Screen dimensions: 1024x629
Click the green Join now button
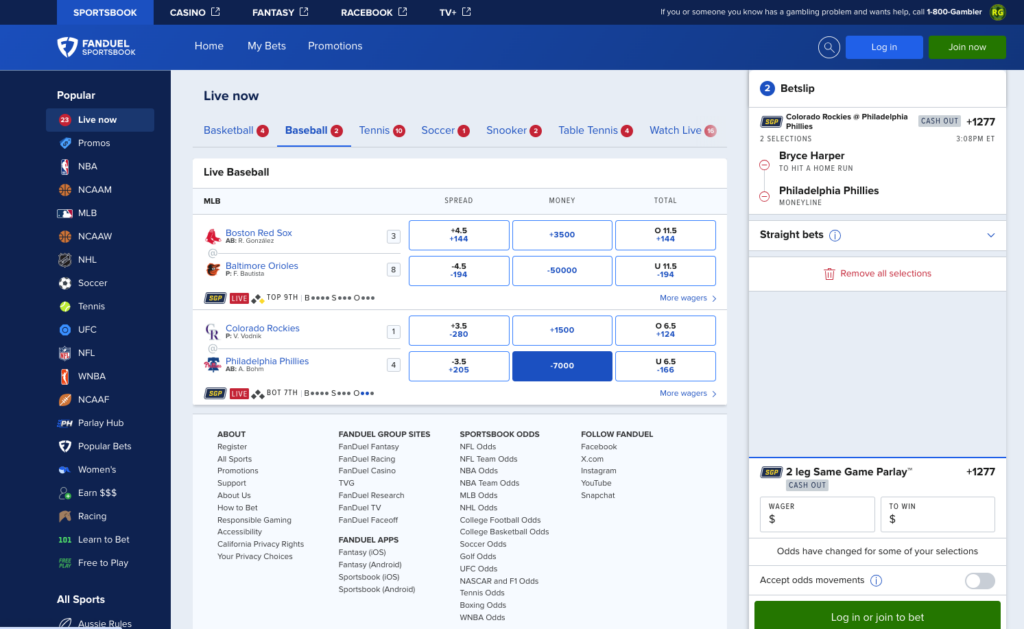pyautogui.click(x=966, y=47)
